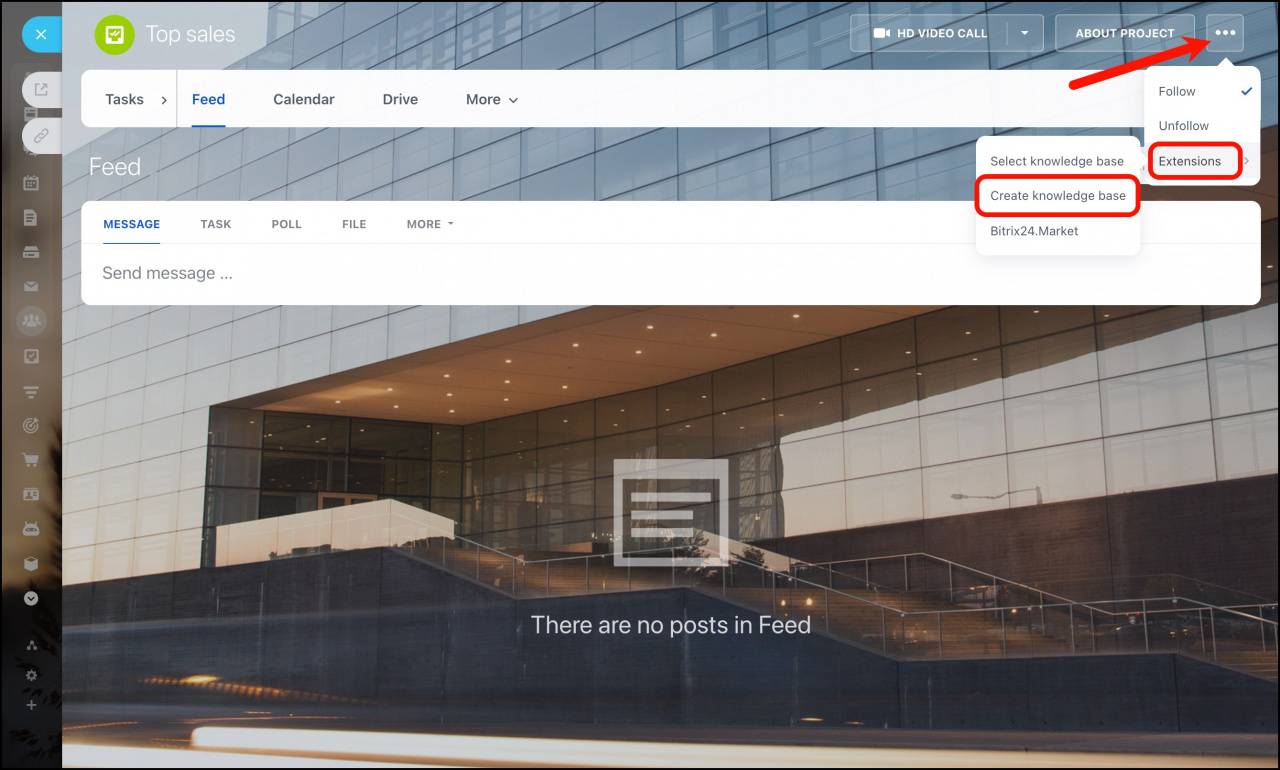Image resolution: width=1280 pixels, height=770 pixels.
Task: Open the Drive icon in sidebar
Action: [x=31, y=251]
